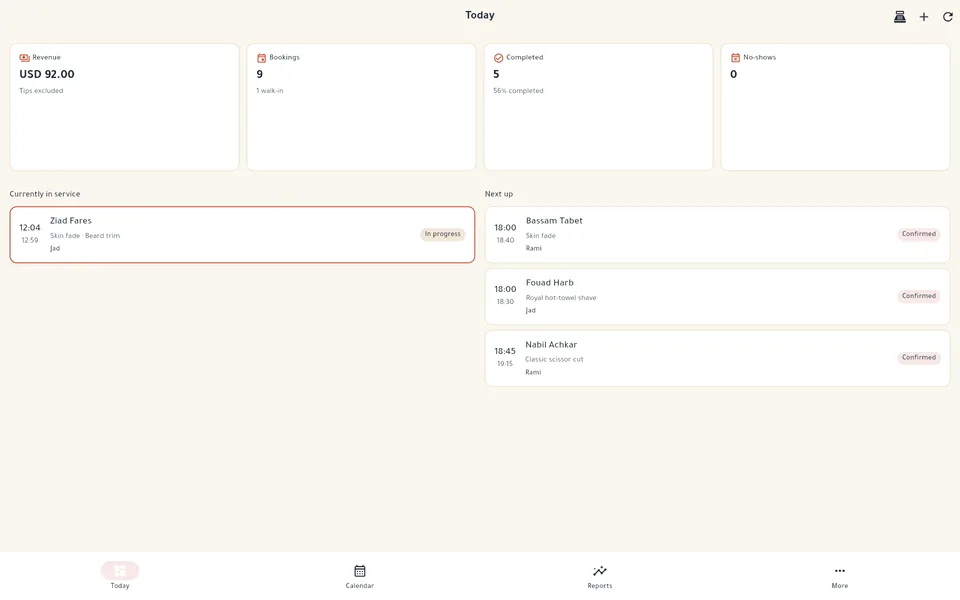The width and height of the screenshot is (960, 600).
Task: Click the 'USD 92.00' revenue value
Action: click(x=47, y=74)
